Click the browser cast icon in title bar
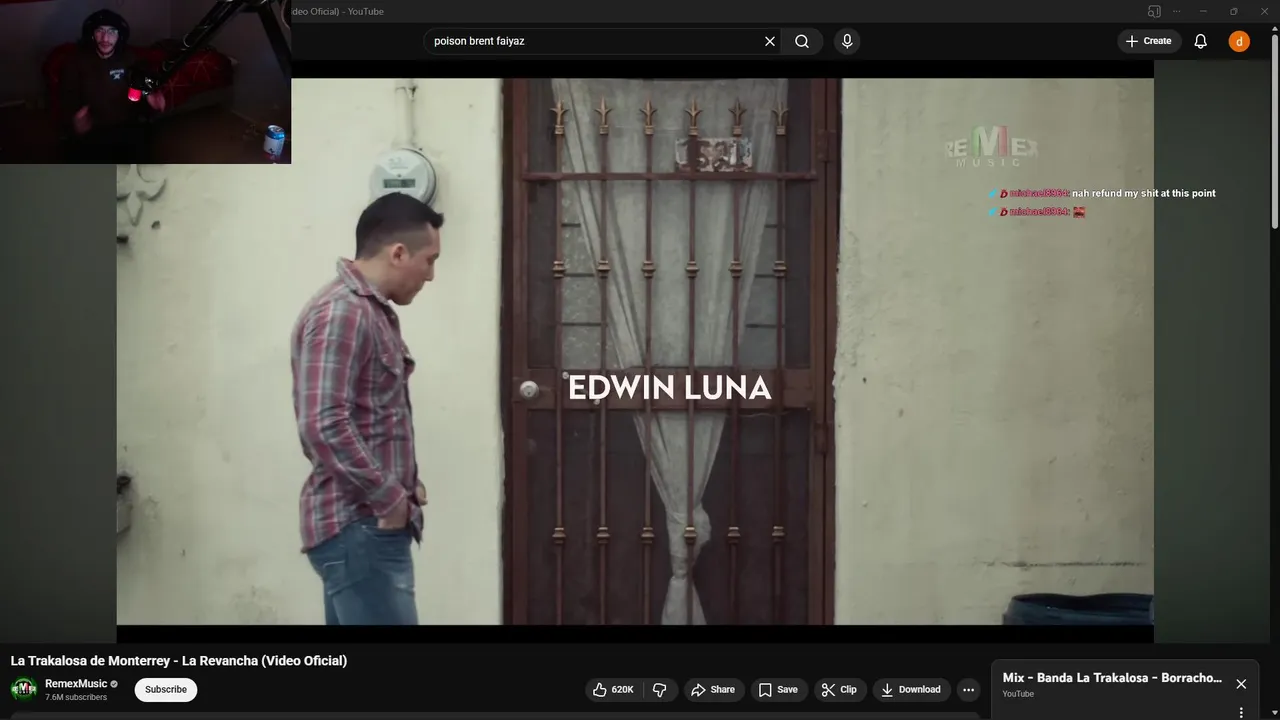The height and width of the screenshot is (720, 1280). [1154, 11]
